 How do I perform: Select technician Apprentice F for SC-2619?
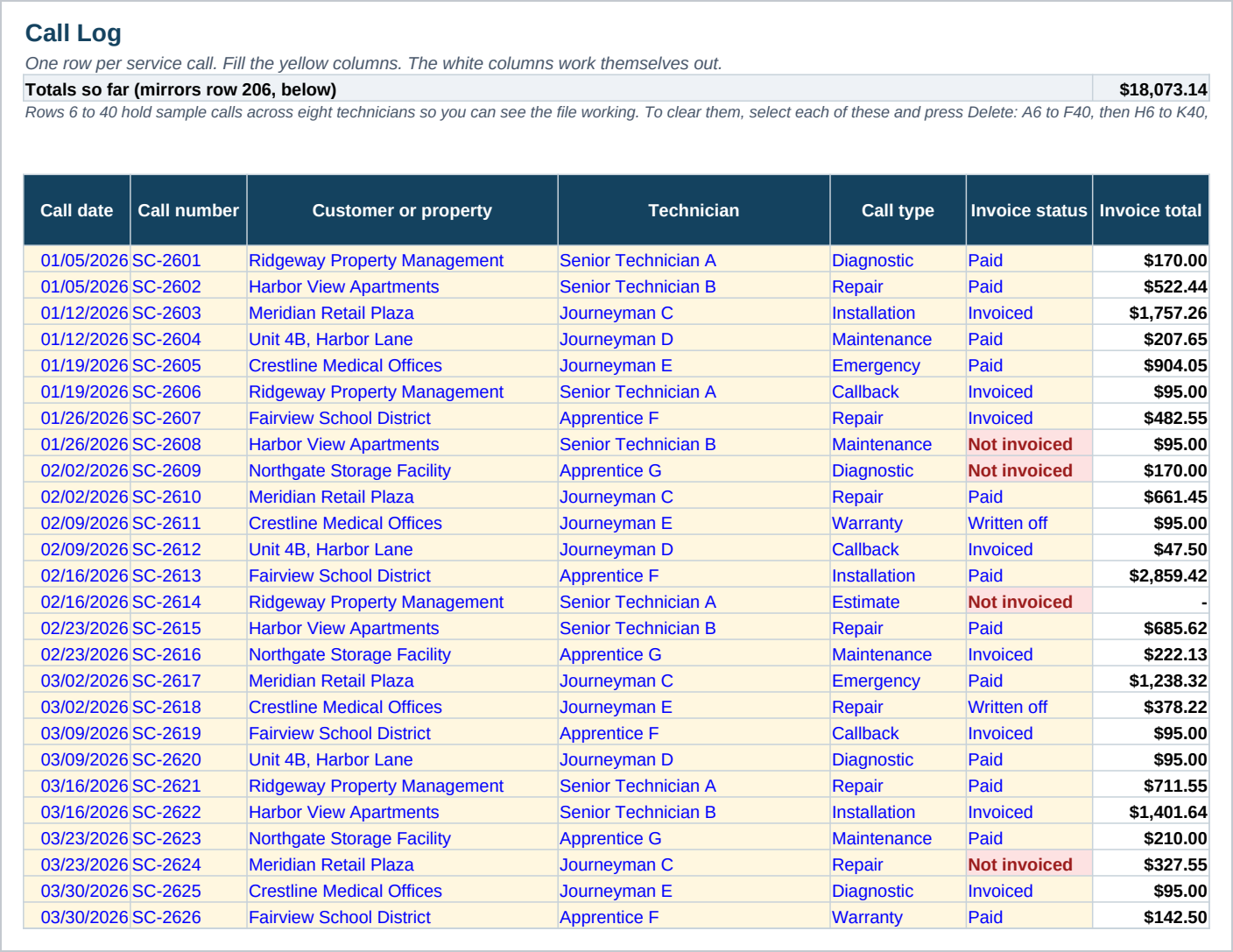tap(694, 733)
